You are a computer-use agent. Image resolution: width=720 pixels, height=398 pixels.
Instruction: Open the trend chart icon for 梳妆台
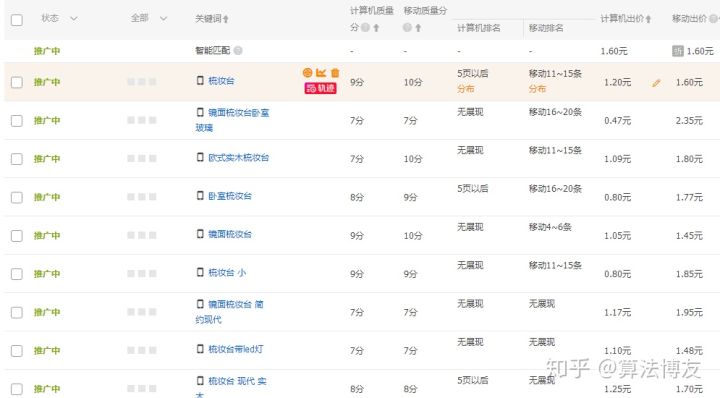click(x=321, y=73)
